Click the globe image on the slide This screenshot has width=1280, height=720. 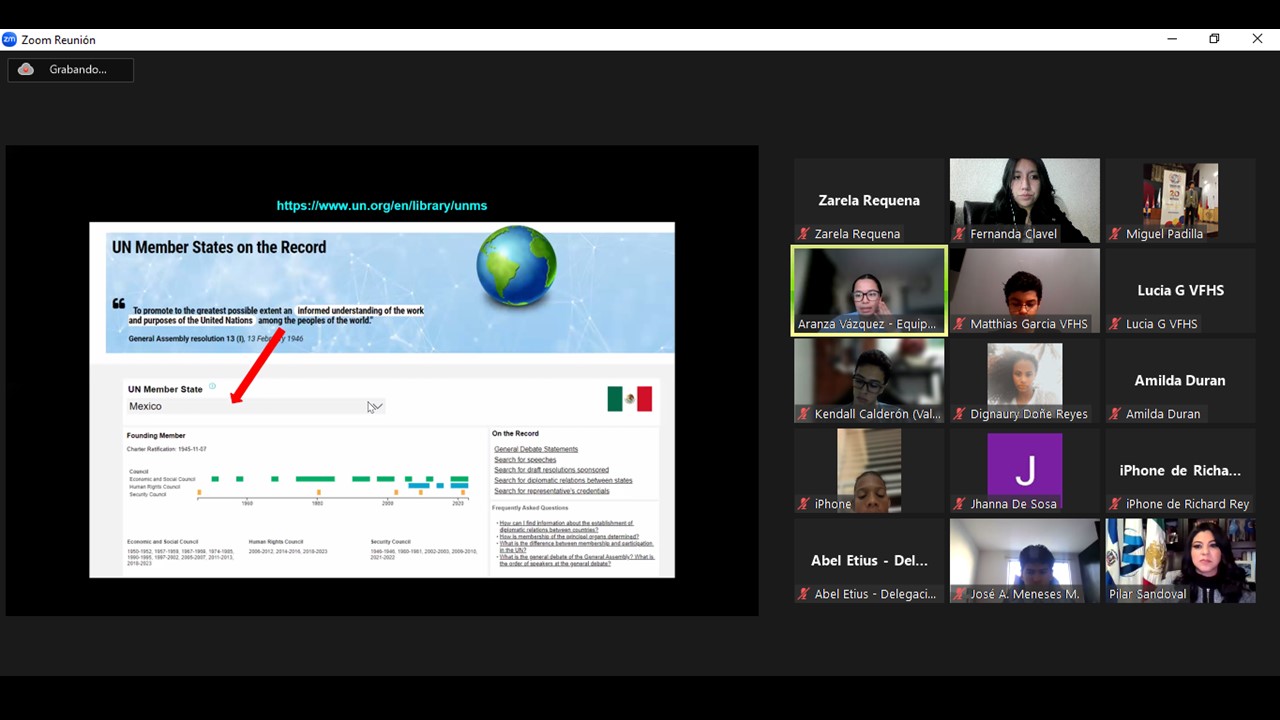(516, 266)
